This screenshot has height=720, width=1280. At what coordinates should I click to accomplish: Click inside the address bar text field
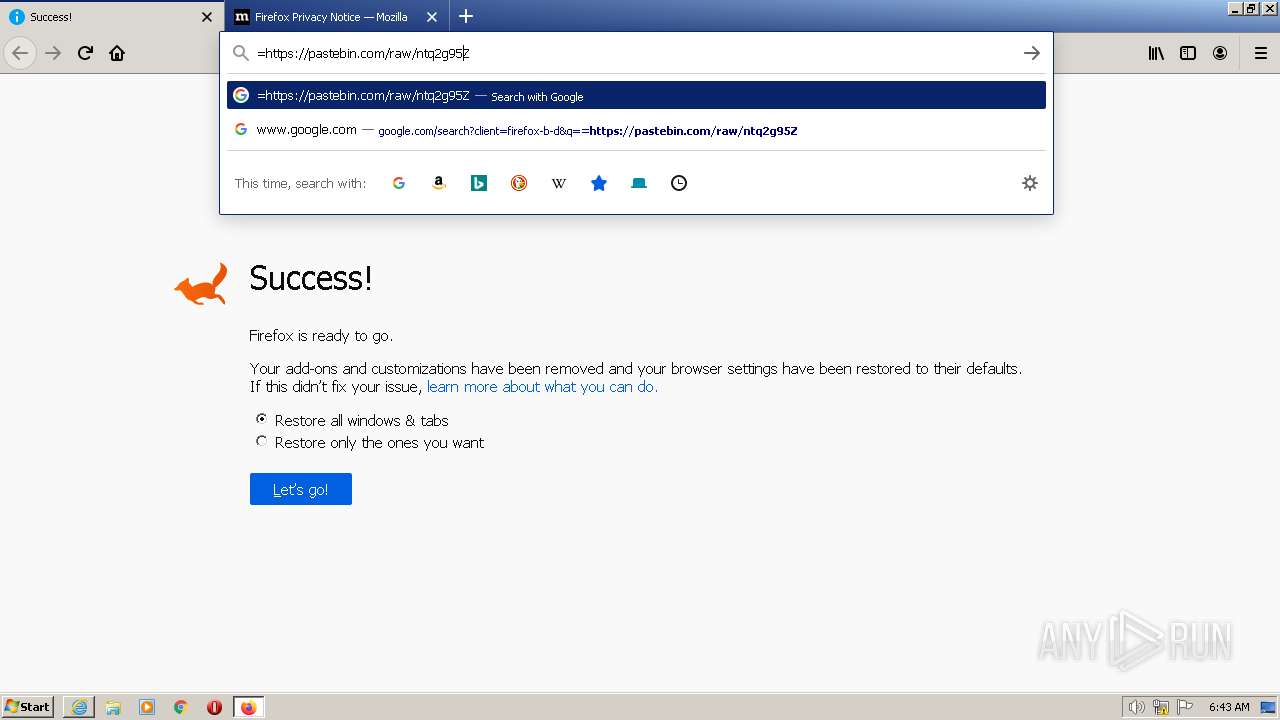tap(634, 53)
